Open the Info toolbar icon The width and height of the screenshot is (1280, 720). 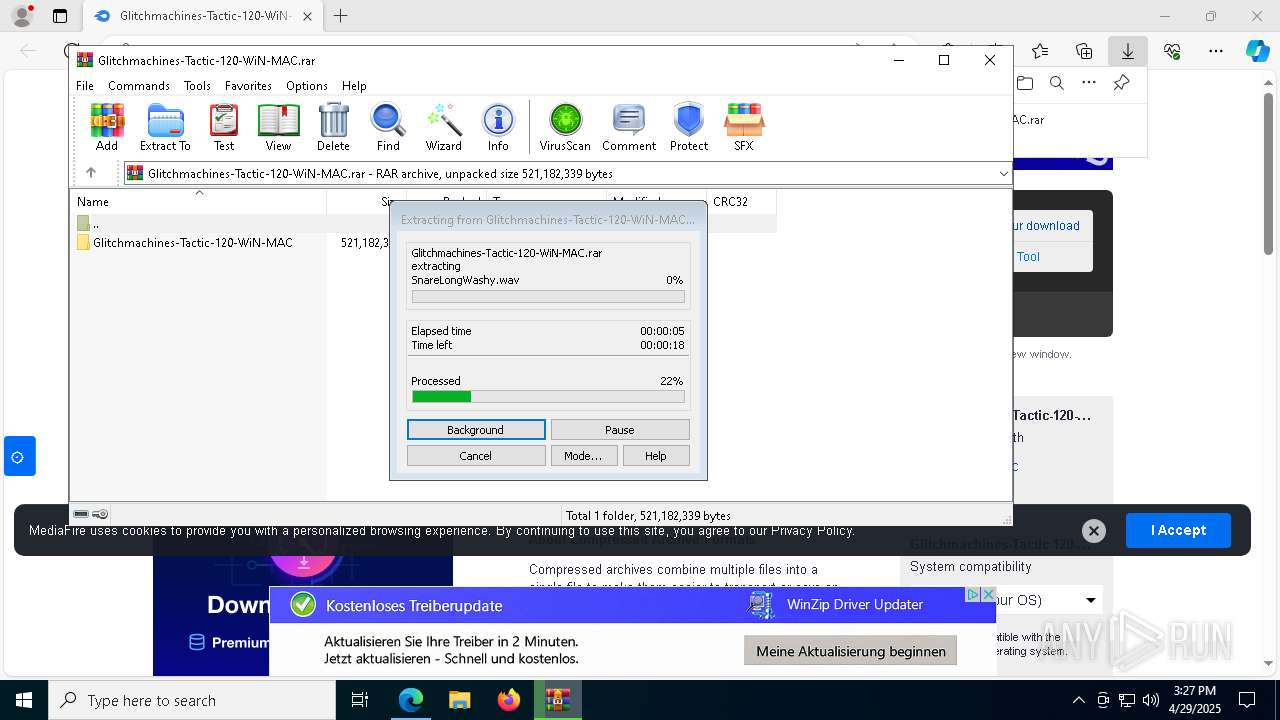[498, 127]
